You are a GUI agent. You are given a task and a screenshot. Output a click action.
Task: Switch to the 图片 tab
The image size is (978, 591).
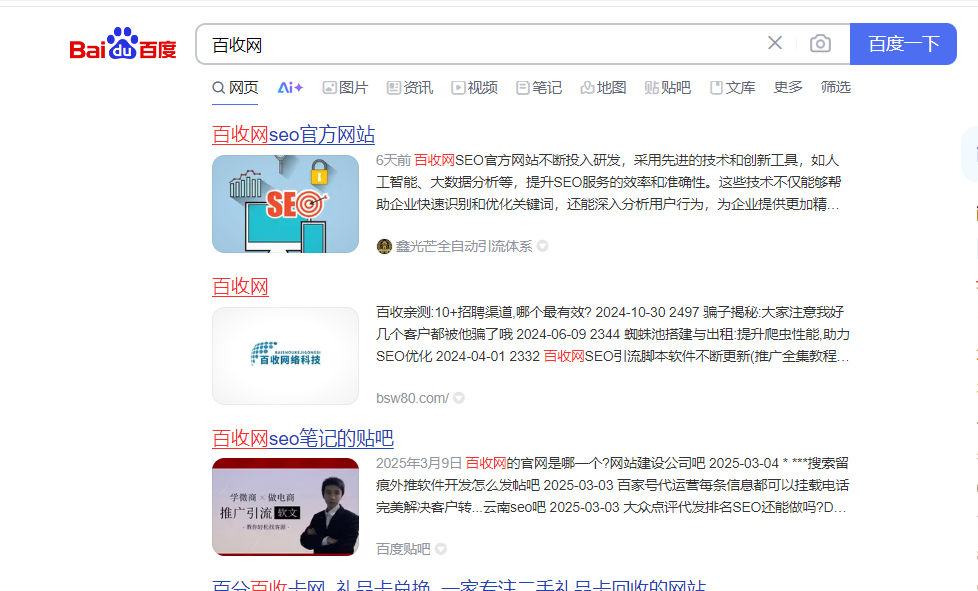[345, 88]
